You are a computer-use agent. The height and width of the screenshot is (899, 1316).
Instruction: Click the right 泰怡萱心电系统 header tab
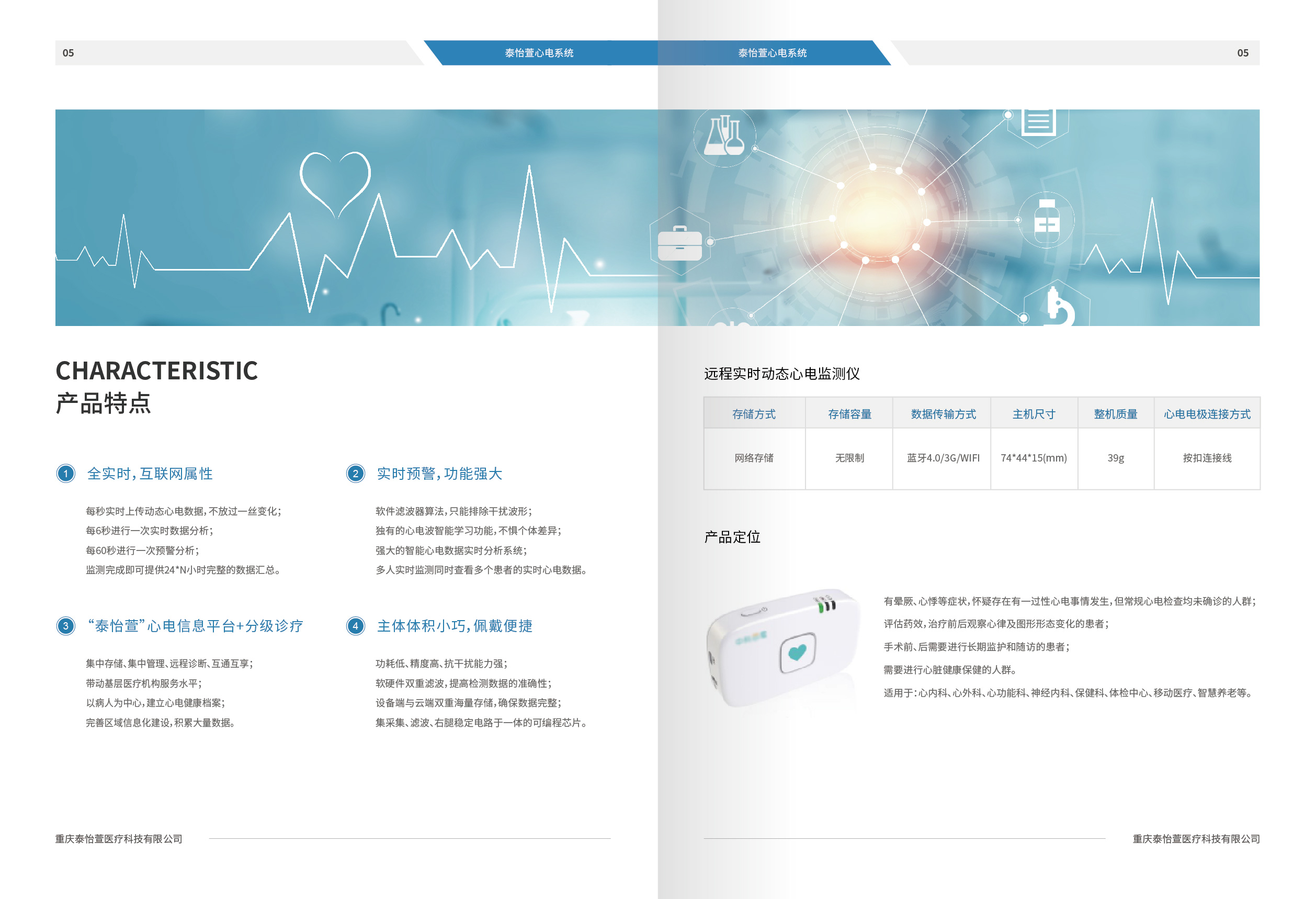pos(772,53)
